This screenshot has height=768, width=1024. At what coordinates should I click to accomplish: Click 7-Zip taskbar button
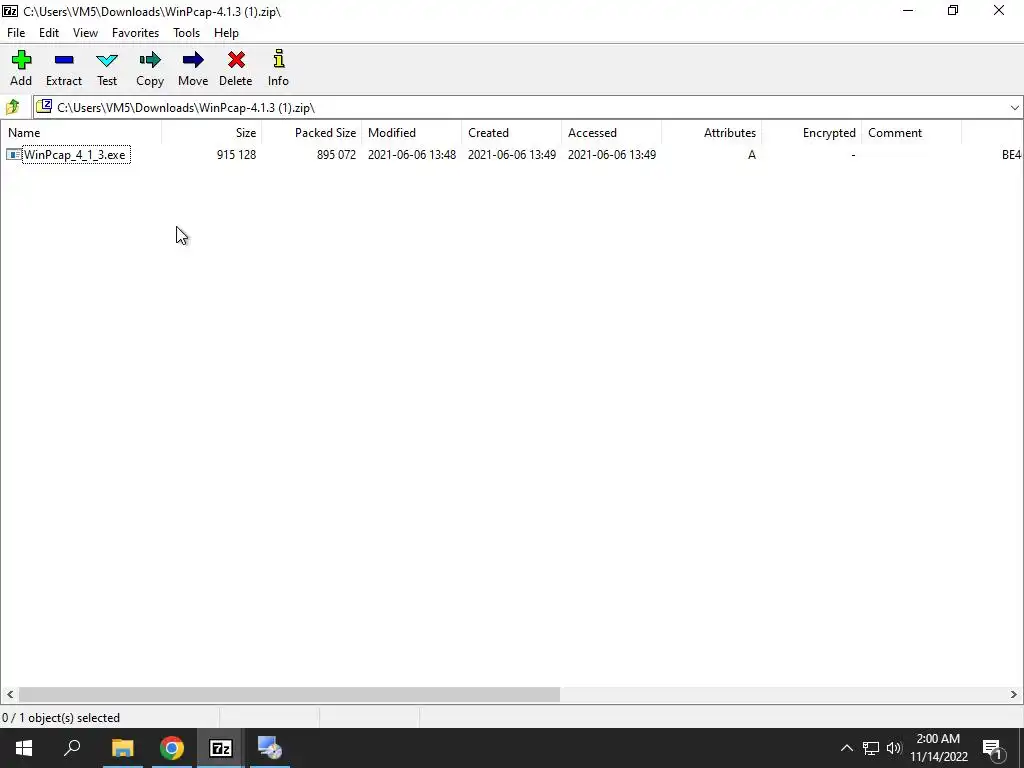pyautogui.click(x=221, y=748)
